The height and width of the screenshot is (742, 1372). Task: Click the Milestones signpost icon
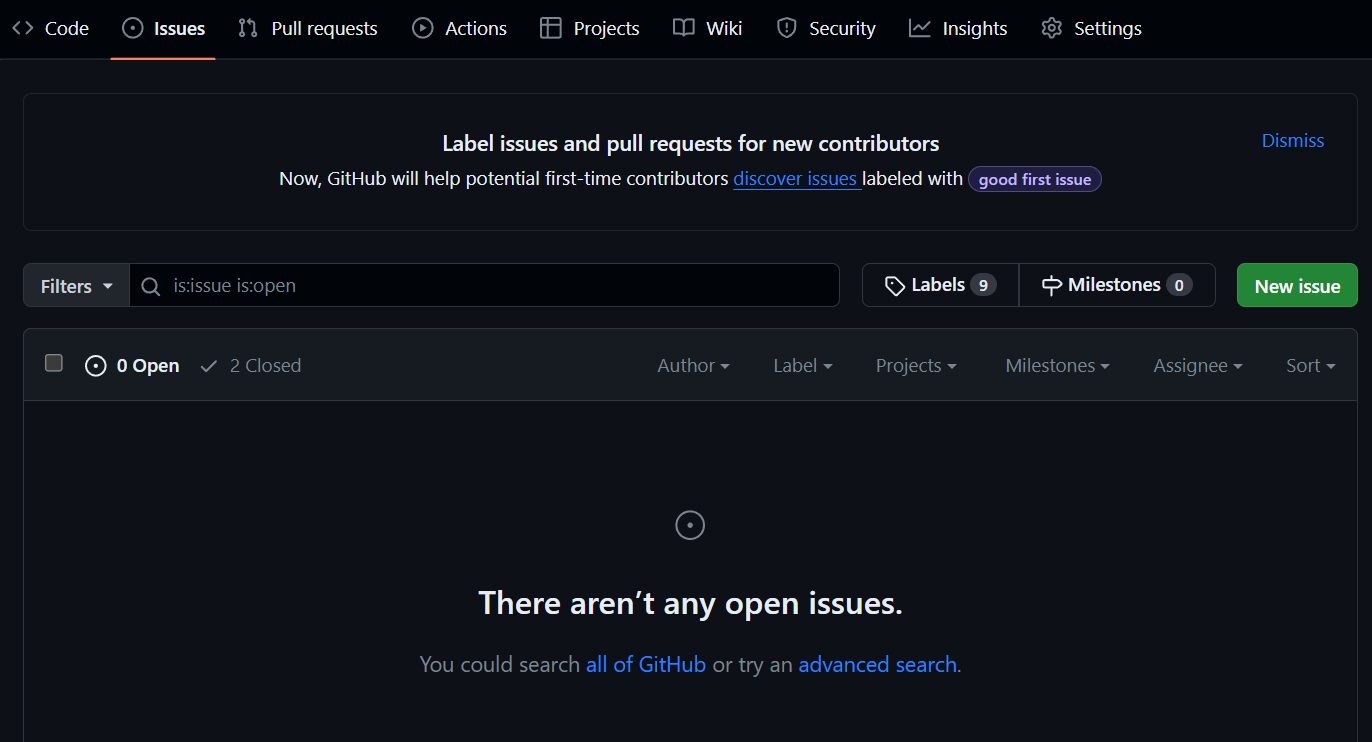1051,286
